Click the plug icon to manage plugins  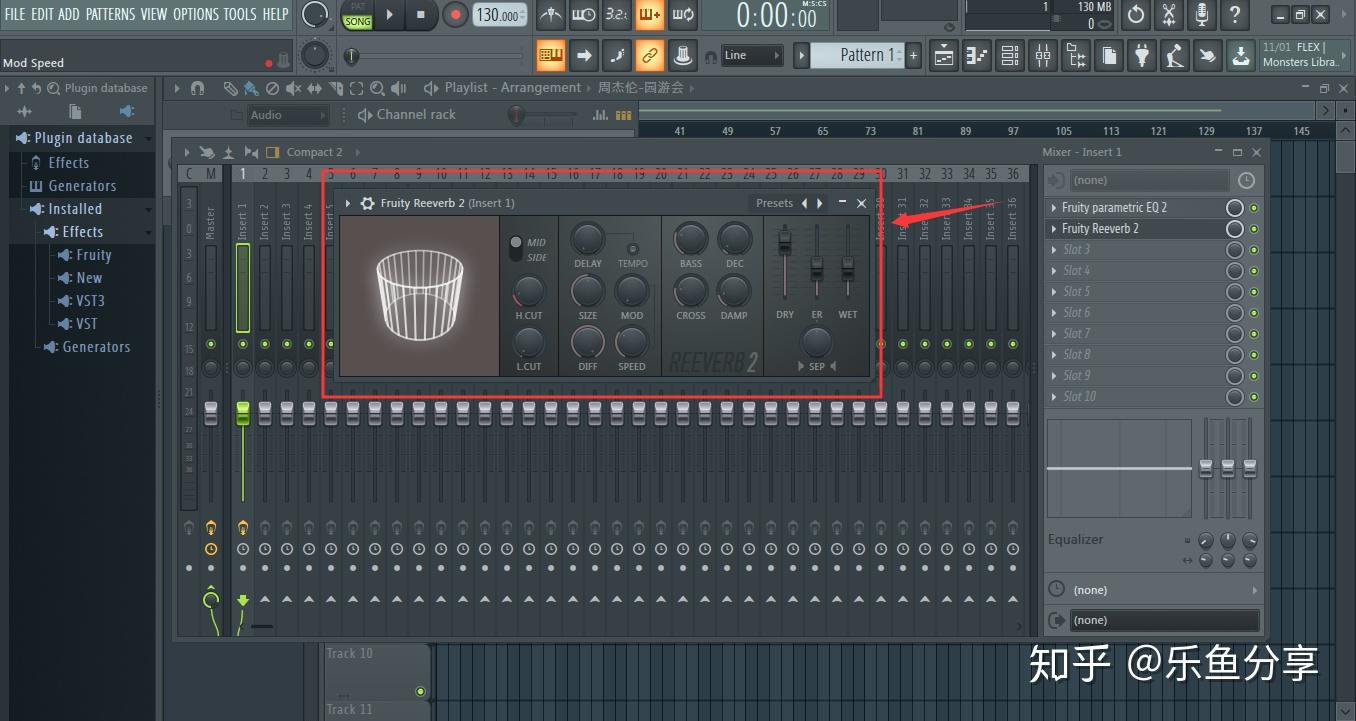click(x=1142, y=56)
